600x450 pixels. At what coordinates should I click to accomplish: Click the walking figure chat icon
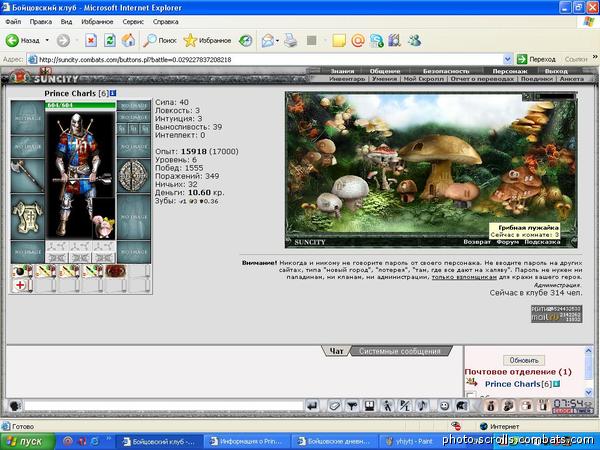pyautogui.click(x=387, y=406)
